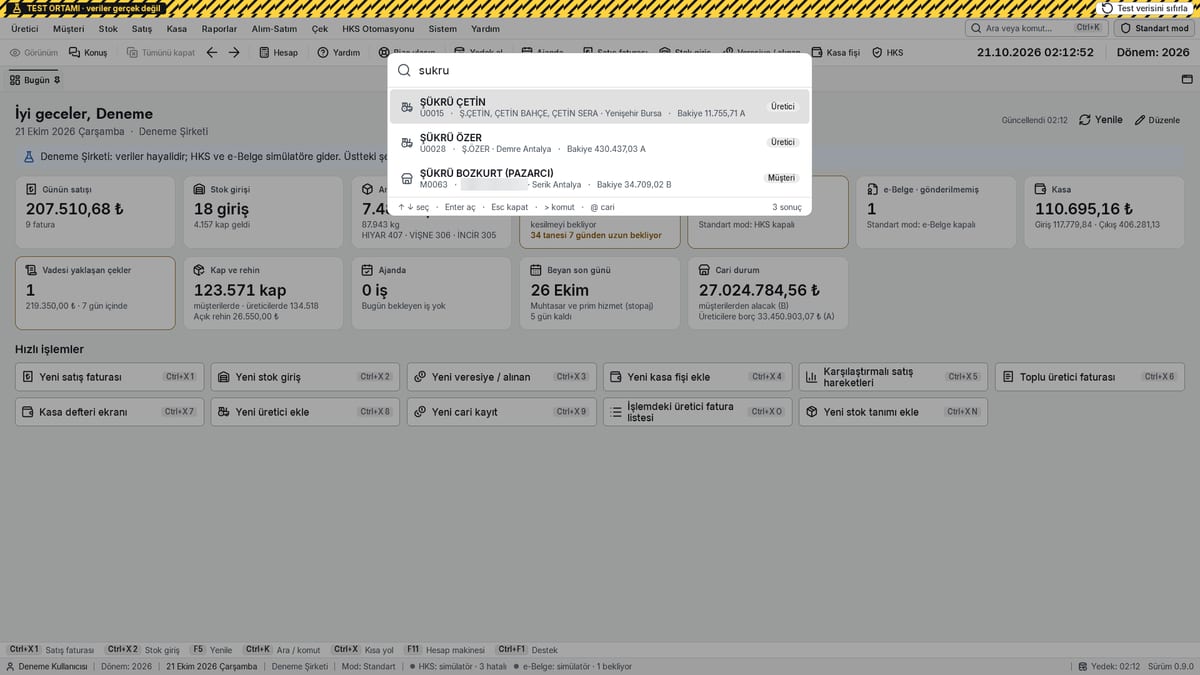Click the Ara veya komut search box
The height and width of the screenshot is (675, 1200).
coord(1036,28)
